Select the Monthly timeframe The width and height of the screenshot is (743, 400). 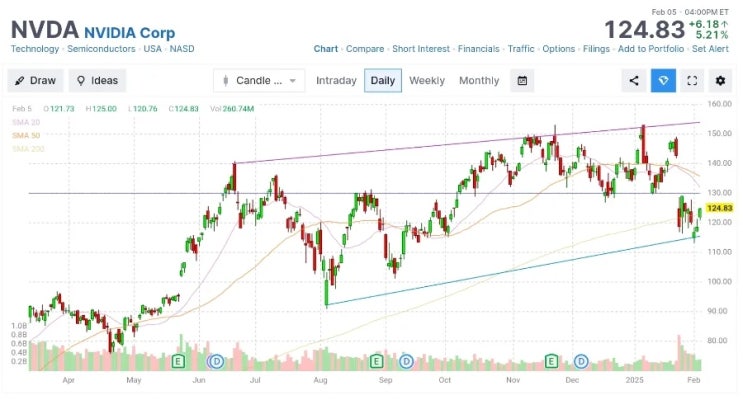point(479,81)
